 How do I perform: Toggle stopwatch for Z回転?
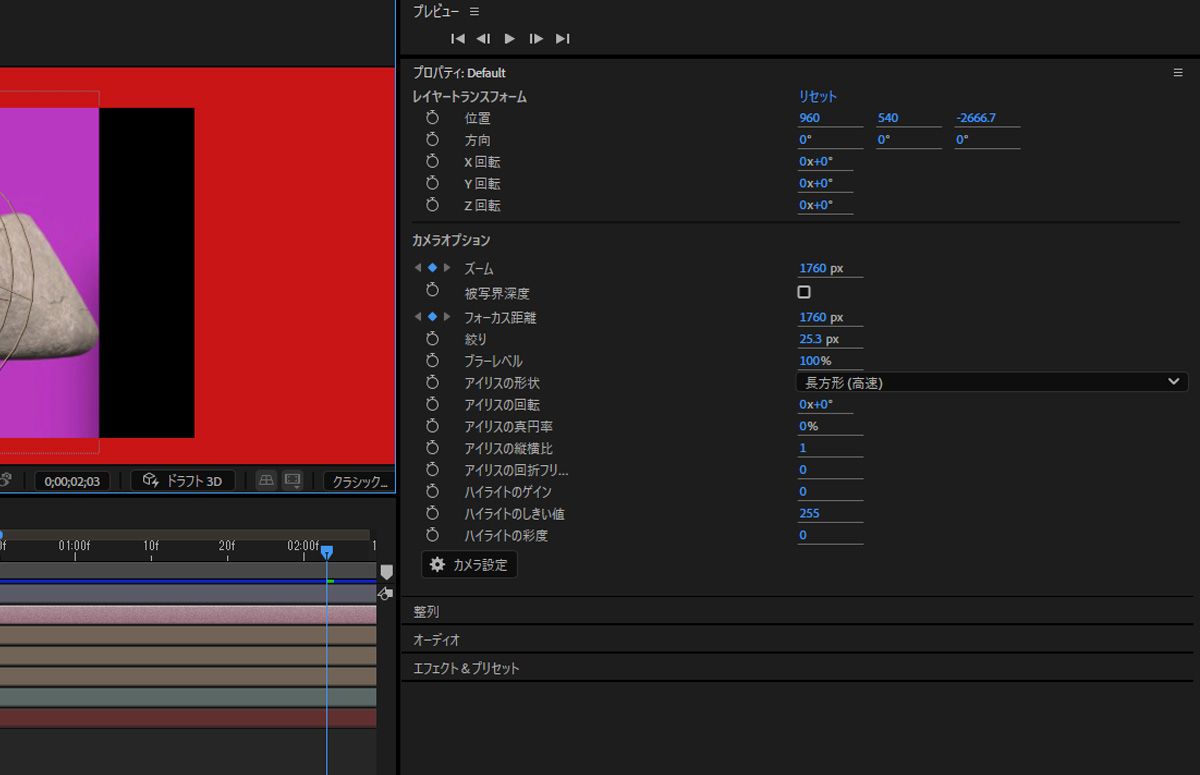point(432,205)
